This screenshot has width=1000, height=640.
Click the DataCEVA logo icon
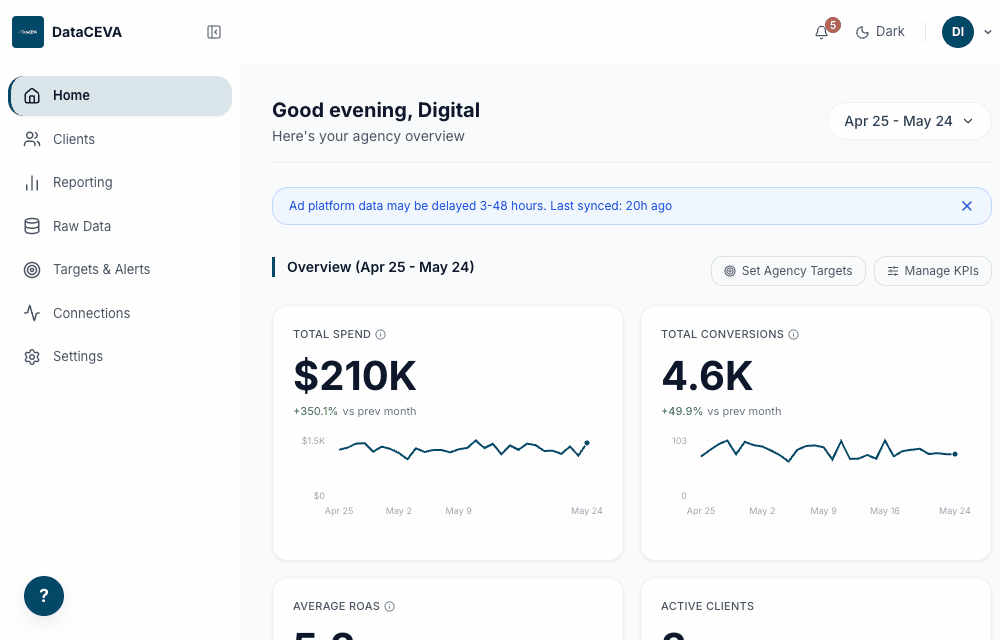click(28, 32)
